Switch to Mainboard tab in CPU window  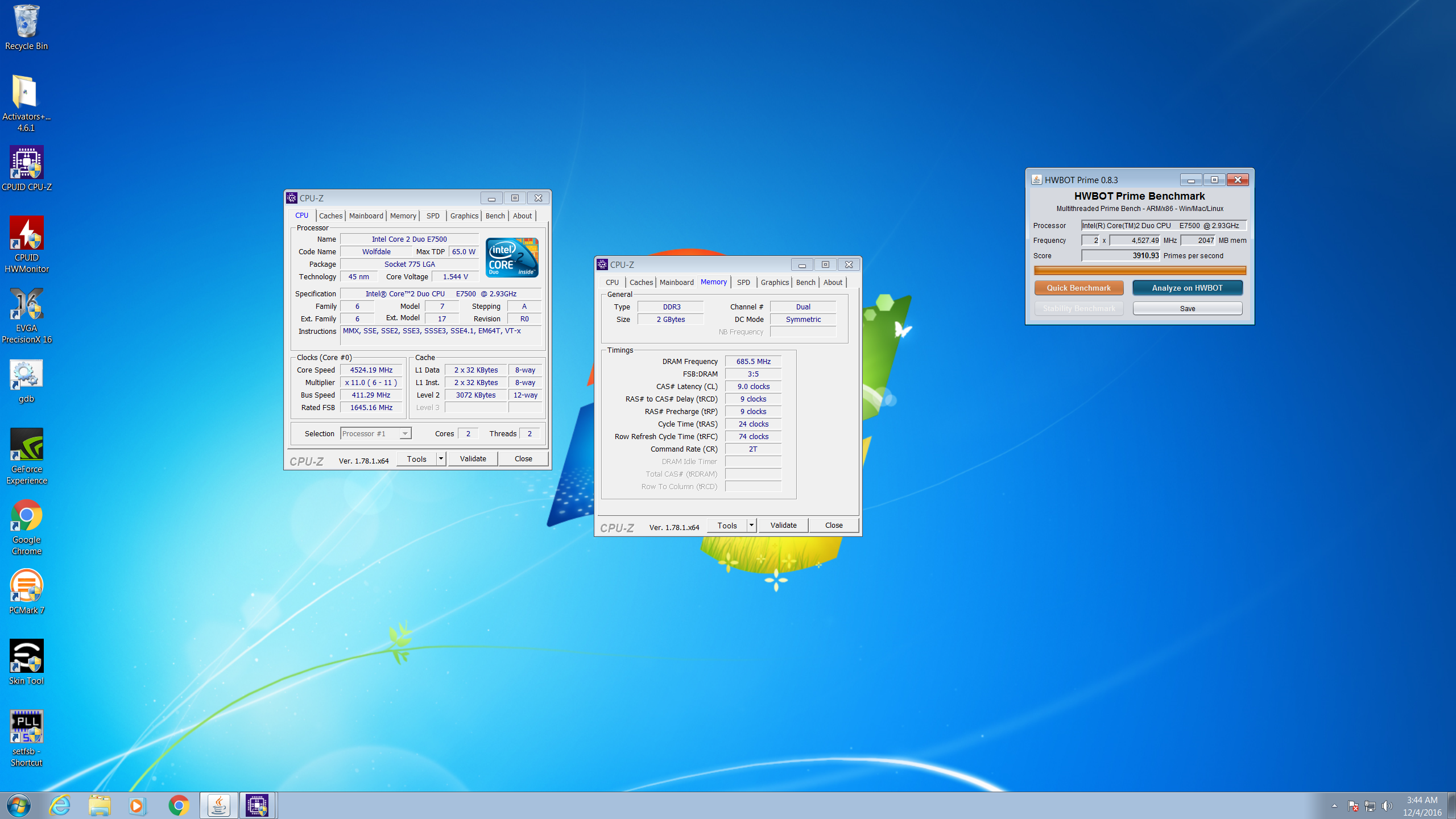tap(366, 216)
